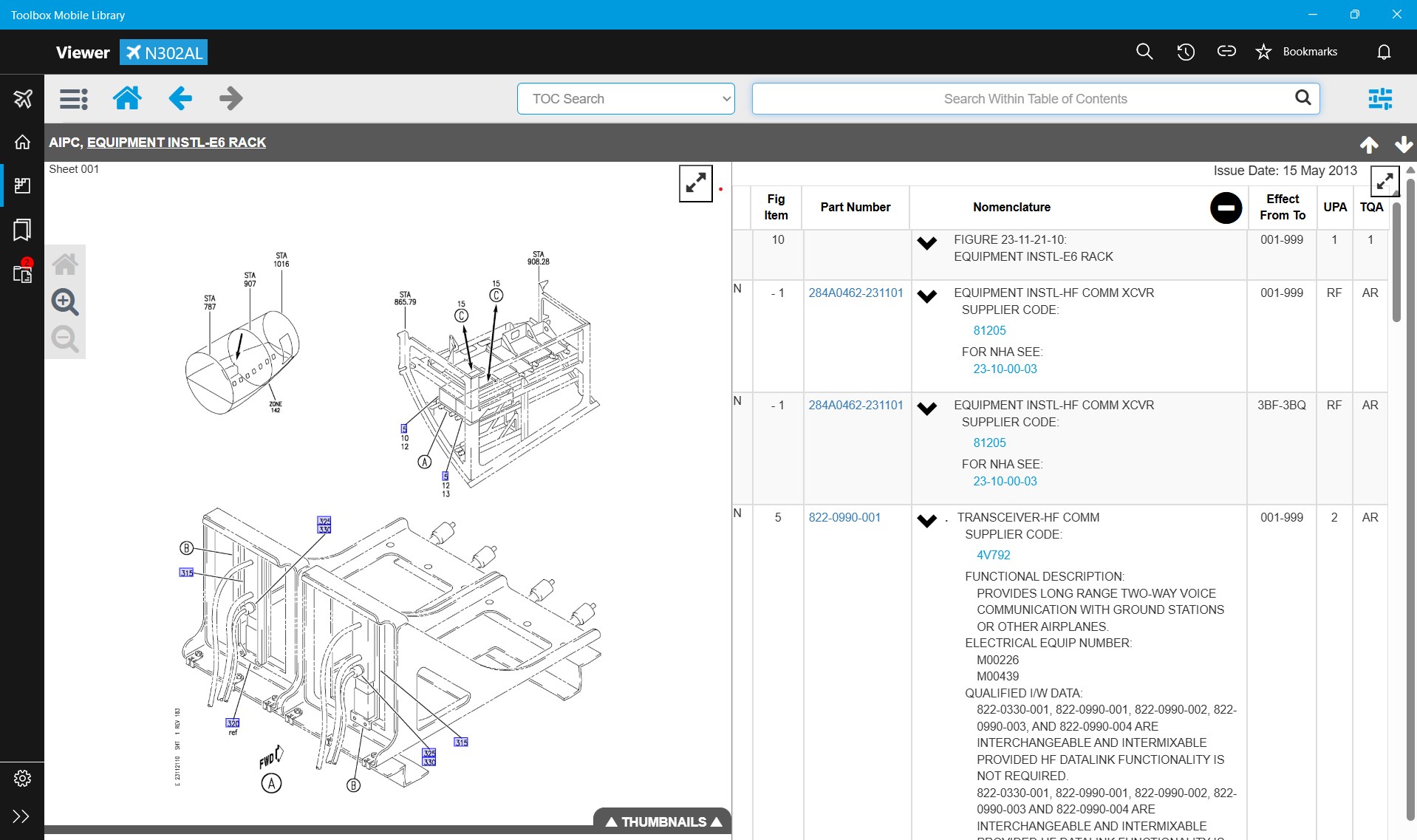Open the documents icon with red badge
Screen dimensions: 1417x840
[22, 272]
